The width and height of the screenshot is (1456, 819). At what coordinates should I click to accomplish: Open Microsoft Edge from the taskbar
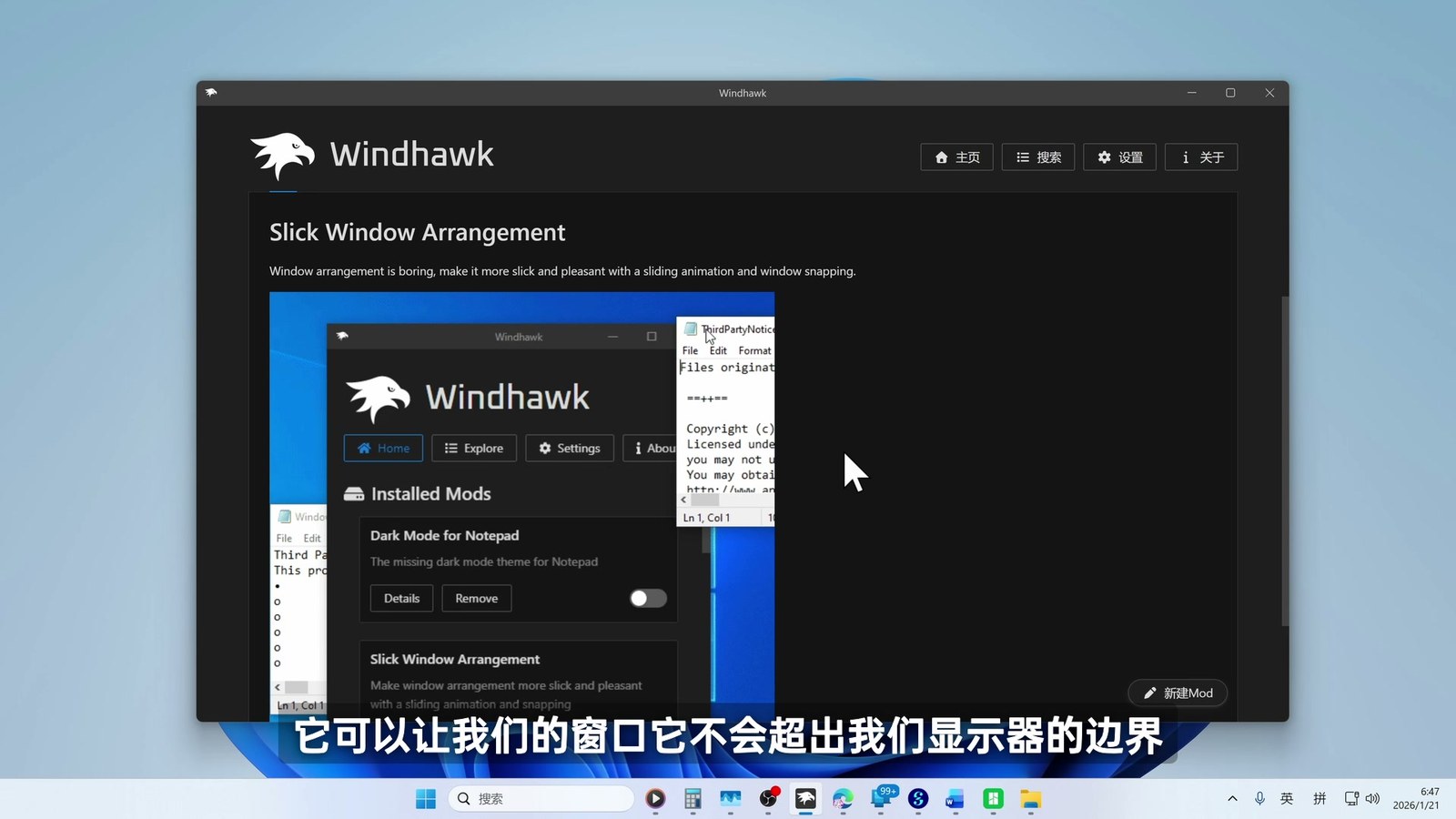[843, 799]
